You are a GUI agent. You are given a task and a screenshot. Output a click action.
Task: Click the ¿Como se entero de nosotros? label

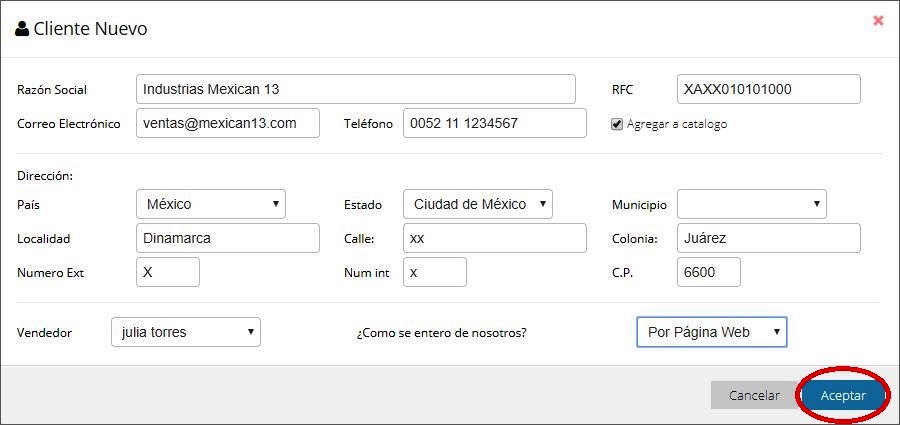[441, 333]
